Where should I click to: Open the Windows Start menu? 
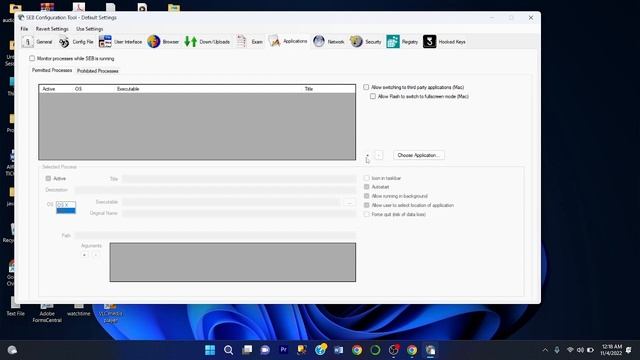coord(210,350)
